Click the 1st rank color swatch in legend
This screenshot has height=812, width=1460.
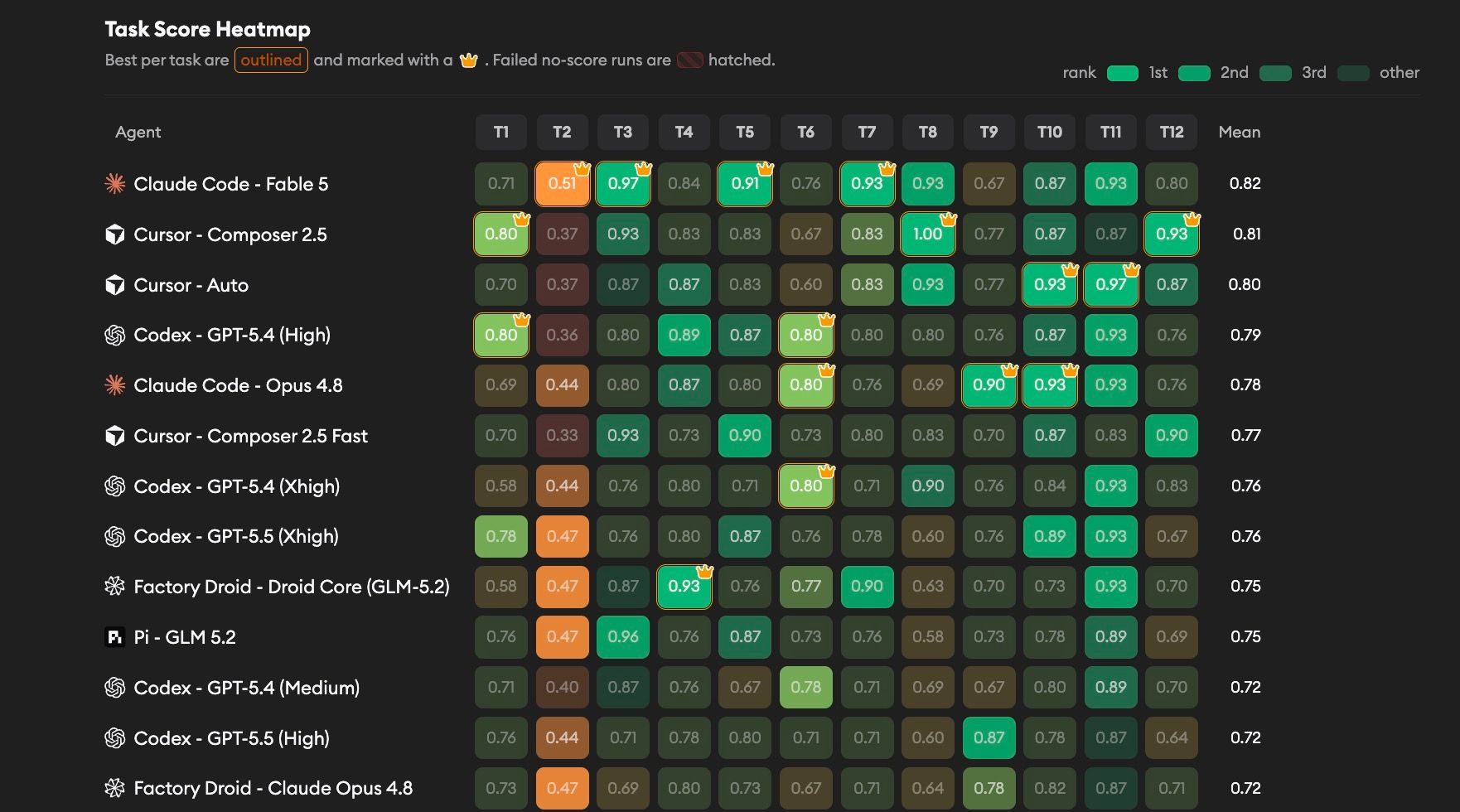point(1123,73)
